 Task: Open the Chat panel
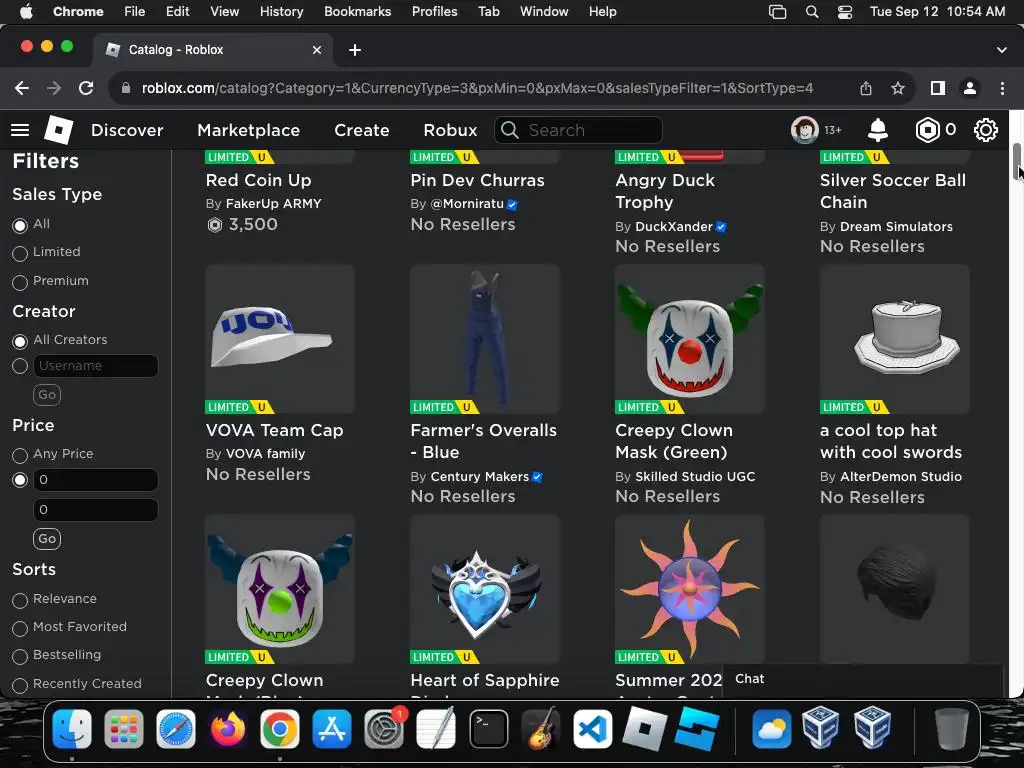[x=862, y=679]
